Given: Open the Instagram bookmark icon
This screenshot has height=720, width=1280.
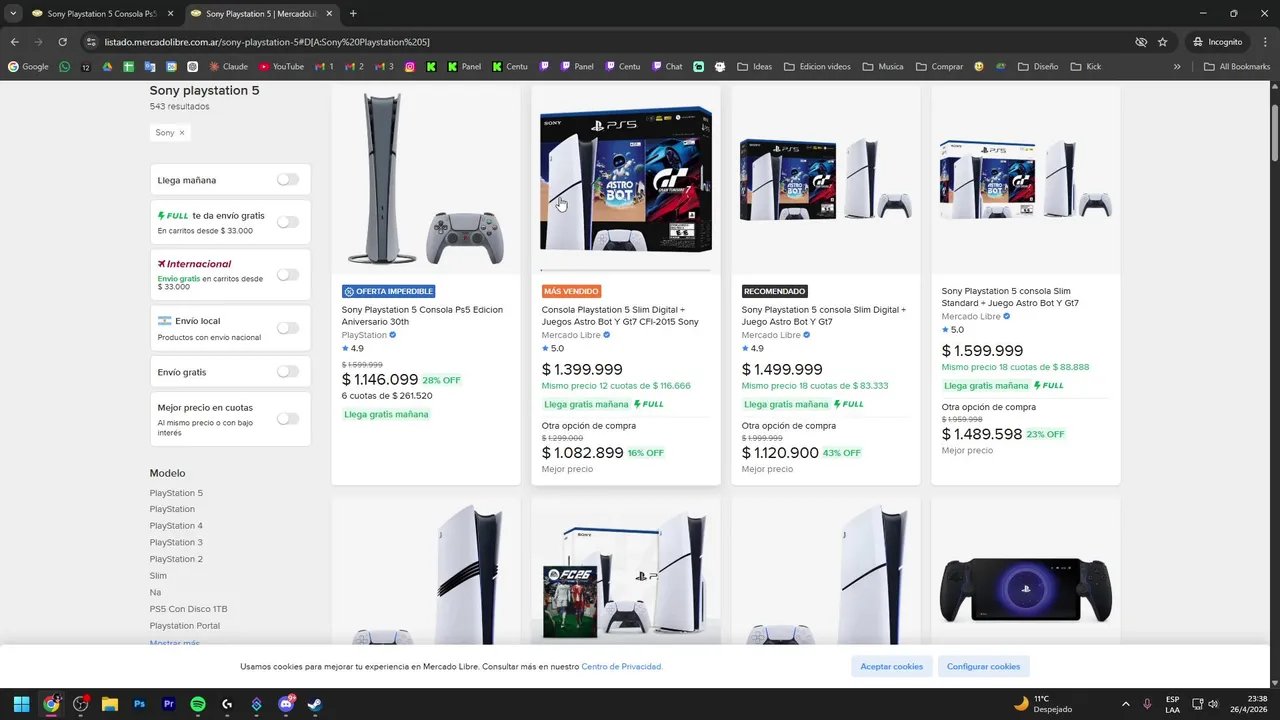Looking at the screenshot, I should pos(410,67).
